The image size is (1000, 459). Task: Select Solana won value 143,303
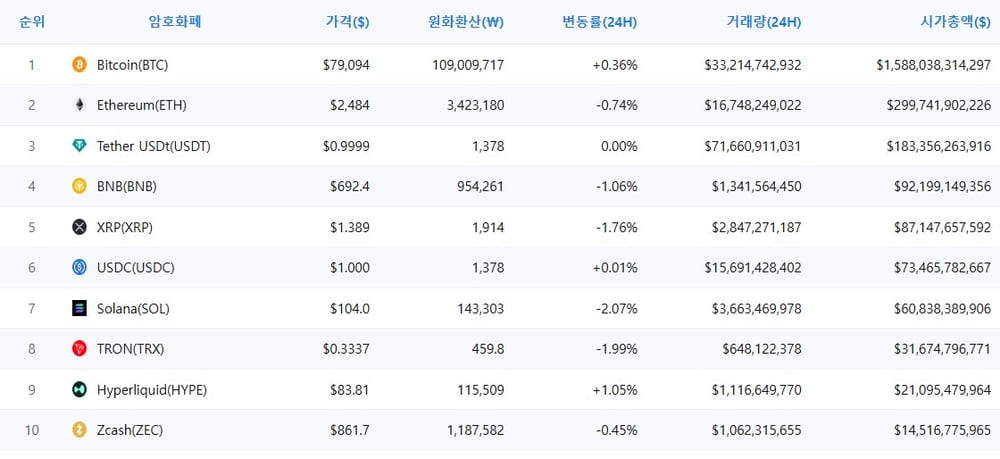coord(480,309)
